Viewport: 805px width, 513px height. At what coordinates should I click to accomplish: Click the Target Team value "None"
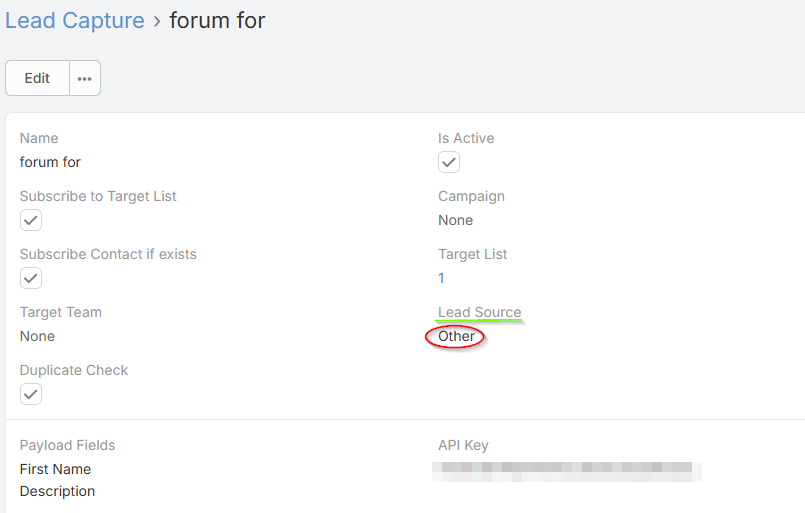pos(37,336)
